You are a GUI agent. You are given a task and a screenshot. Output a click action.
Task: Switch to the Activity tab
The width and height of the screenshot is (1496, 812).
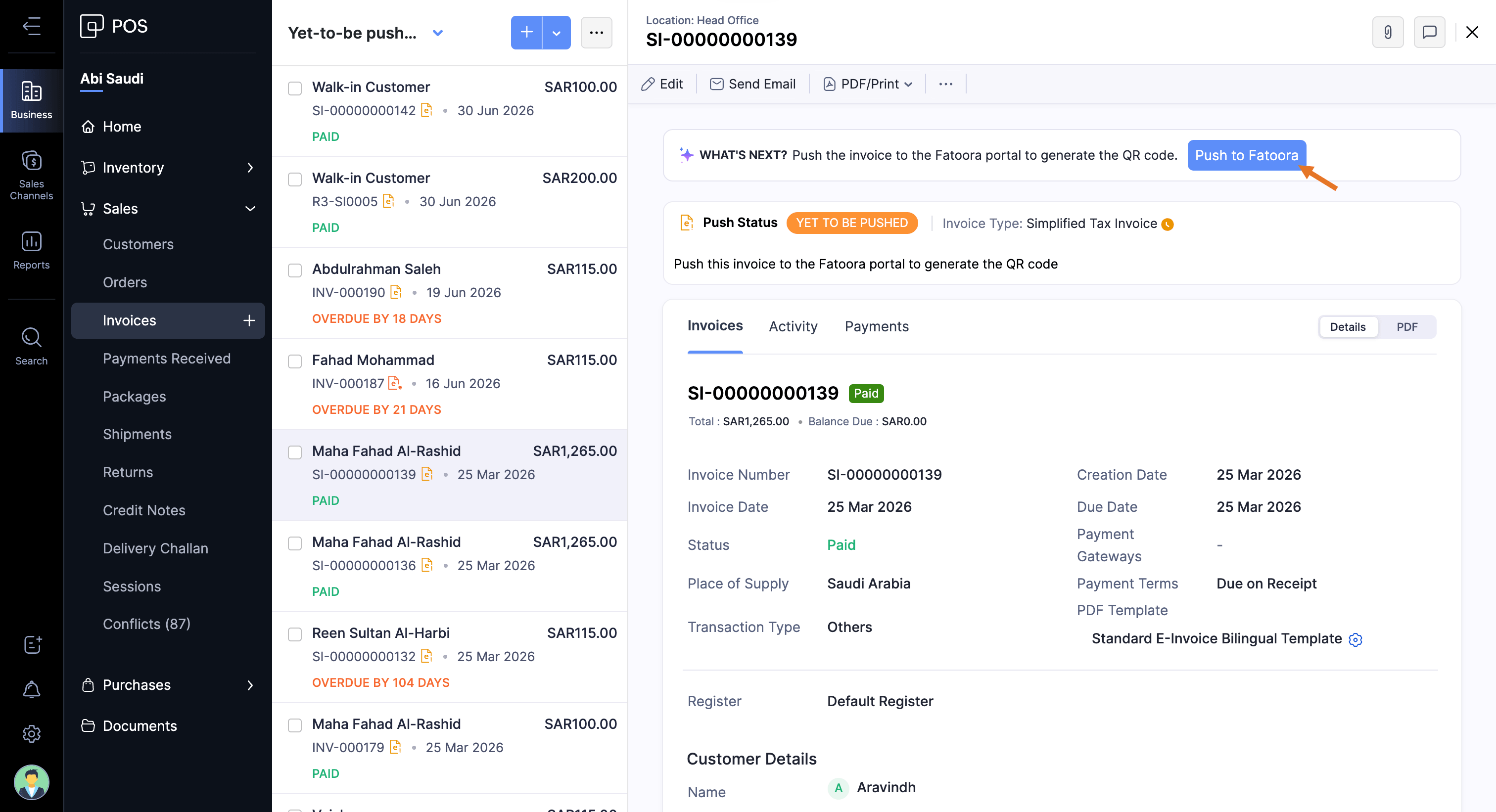tap(793, 327)
